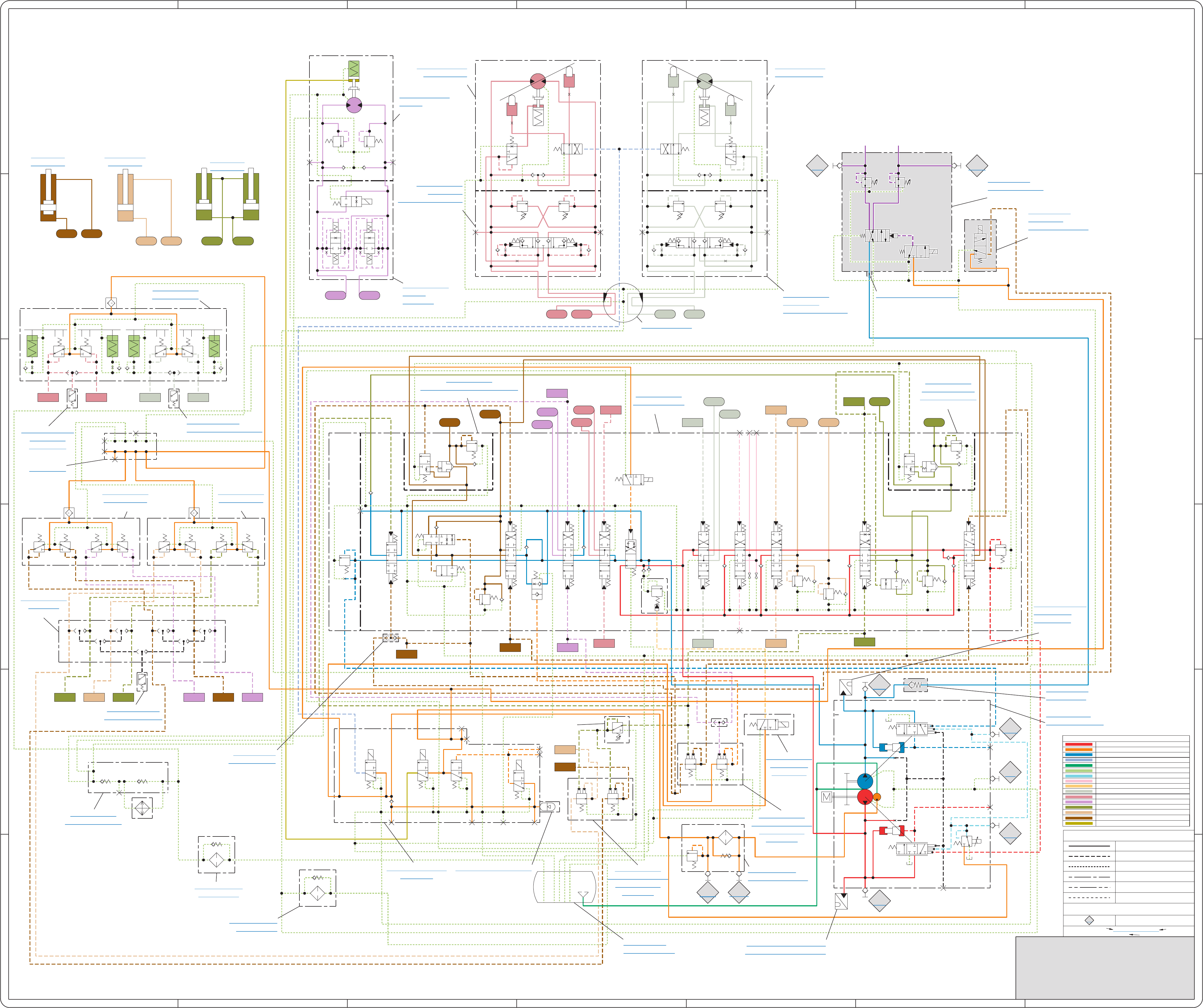Viewport: 1203px width, 1008px height.
Task: Pick the orange swatch in the color legend
Action: pos(1079,749)
